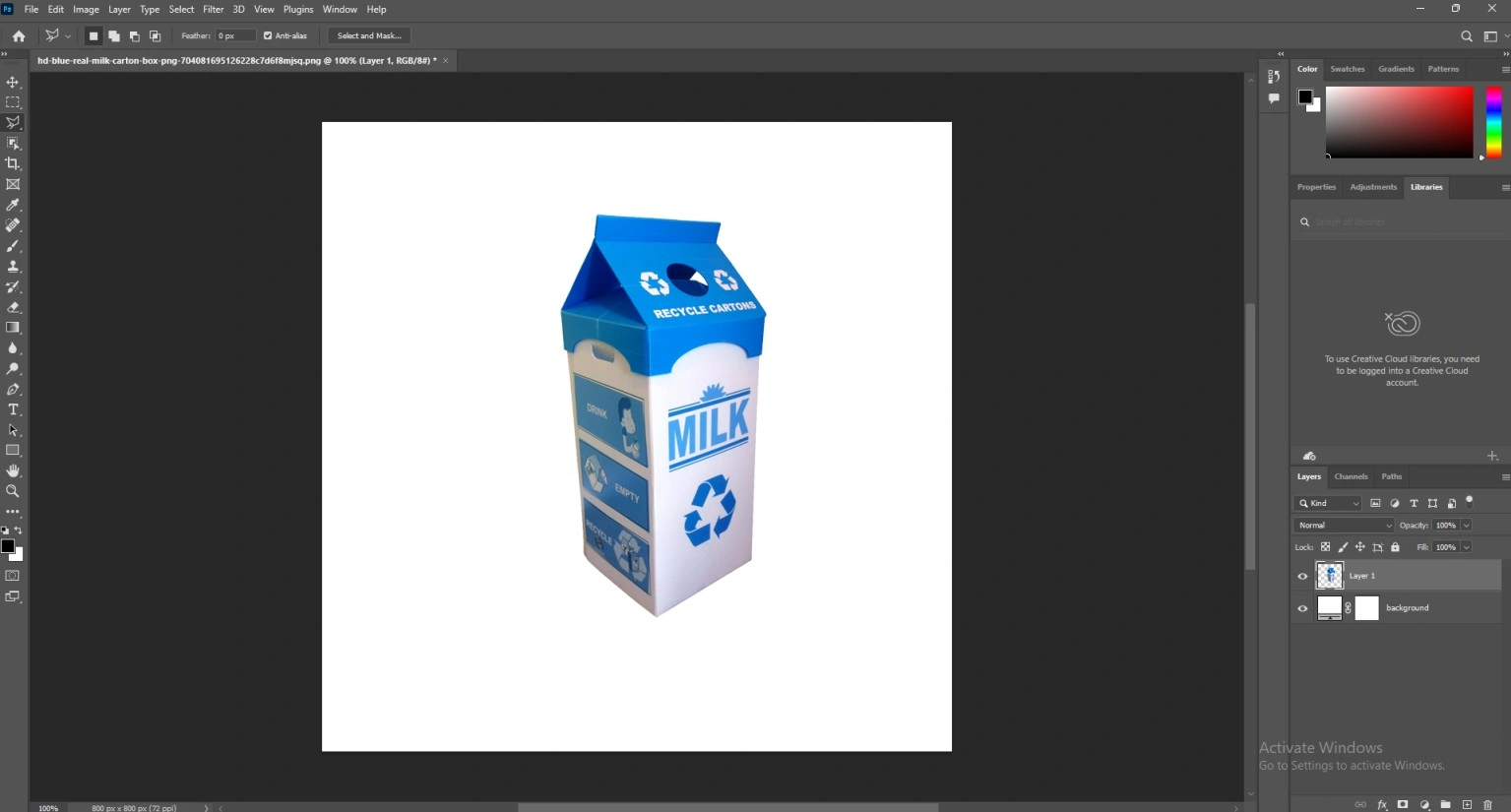
Task: Open the Opacity slider dropdown arrow
Action: pyautogui.click(x=1466, y=526)
